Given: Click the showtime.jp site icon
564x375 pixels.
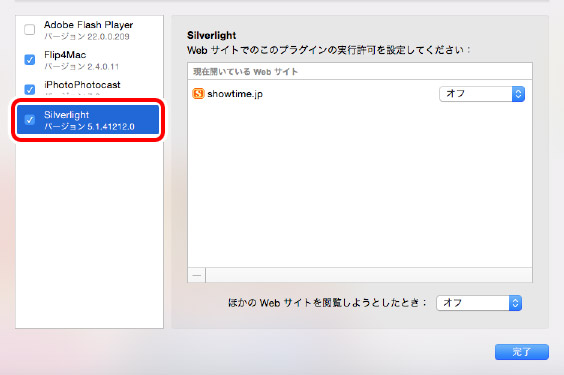Looking at the screenshot, I should coord(198,93).
